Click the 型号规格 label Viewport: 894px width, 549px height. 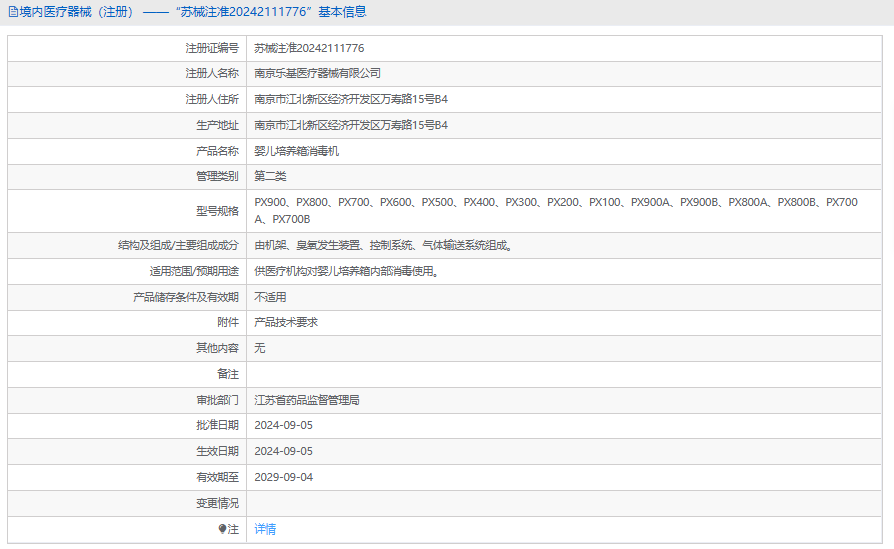pyautogui.click(x=217, y=211)
